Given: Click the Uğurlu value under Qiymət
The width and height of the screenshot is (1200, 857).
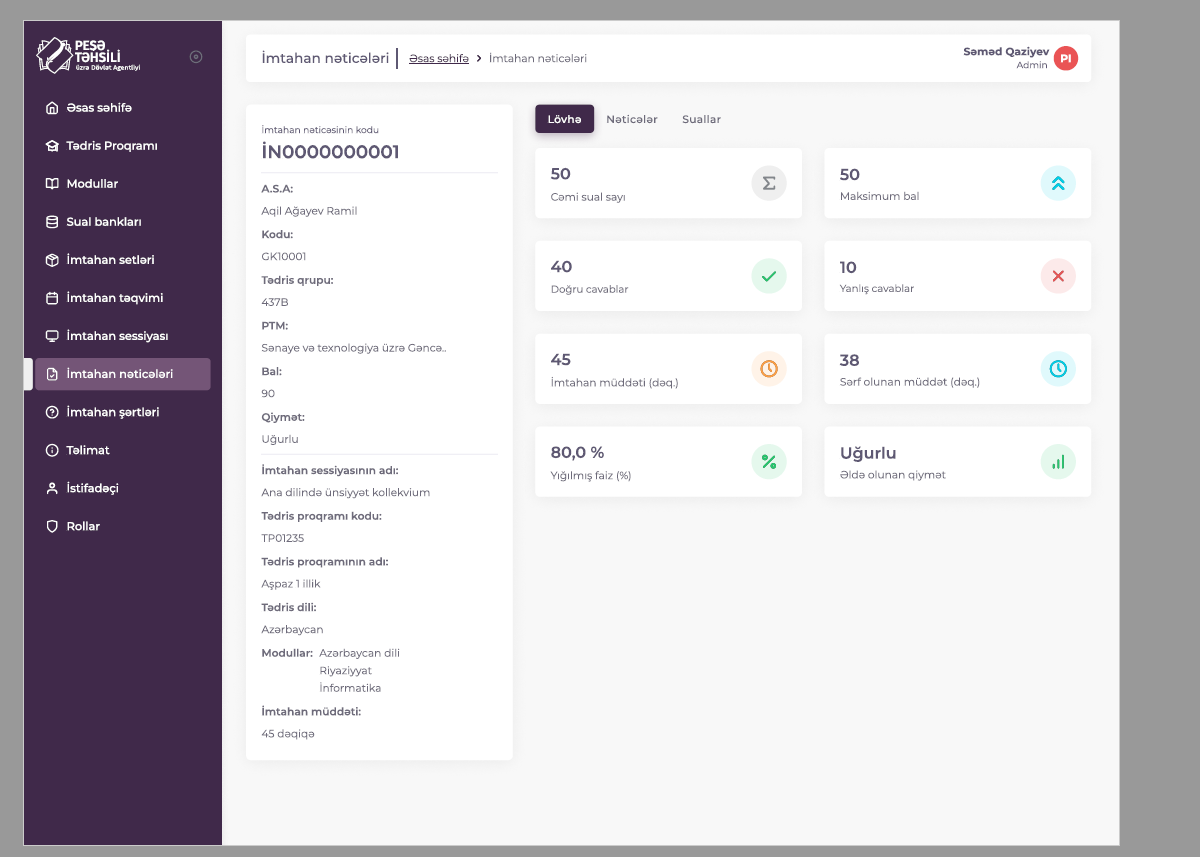Looking at the screenshot, I should click(280, 439).
